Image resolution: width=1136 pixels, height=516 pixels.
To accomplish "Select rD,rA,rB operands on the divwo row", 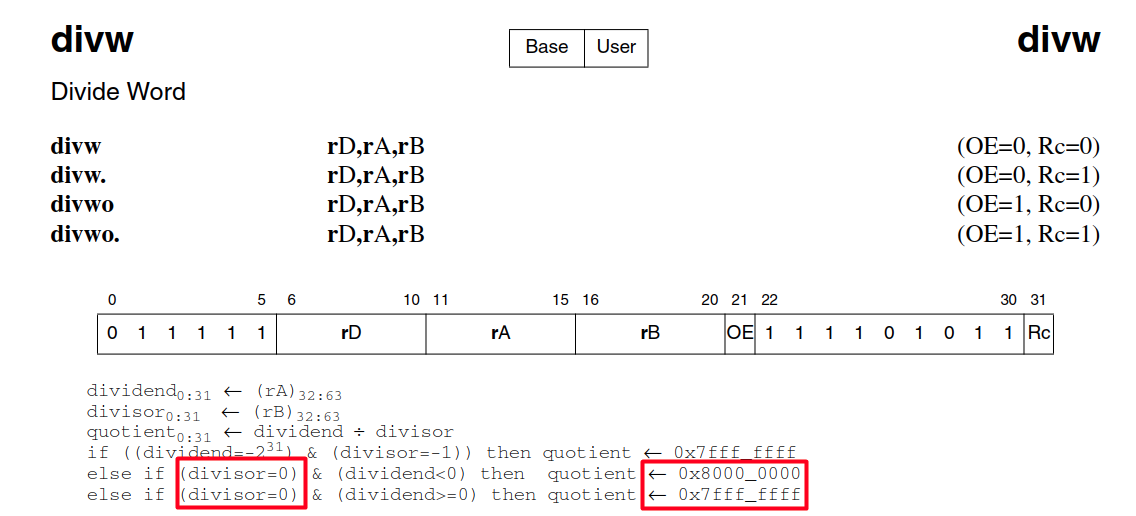I will point(376,205).
